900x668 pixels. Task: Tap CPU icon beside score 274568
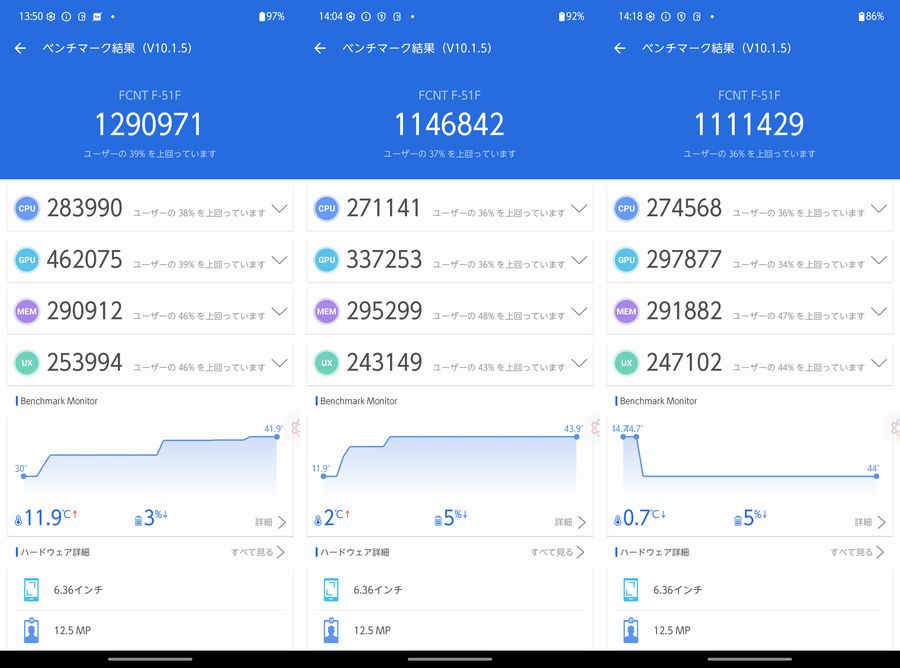tap(626, 208)
